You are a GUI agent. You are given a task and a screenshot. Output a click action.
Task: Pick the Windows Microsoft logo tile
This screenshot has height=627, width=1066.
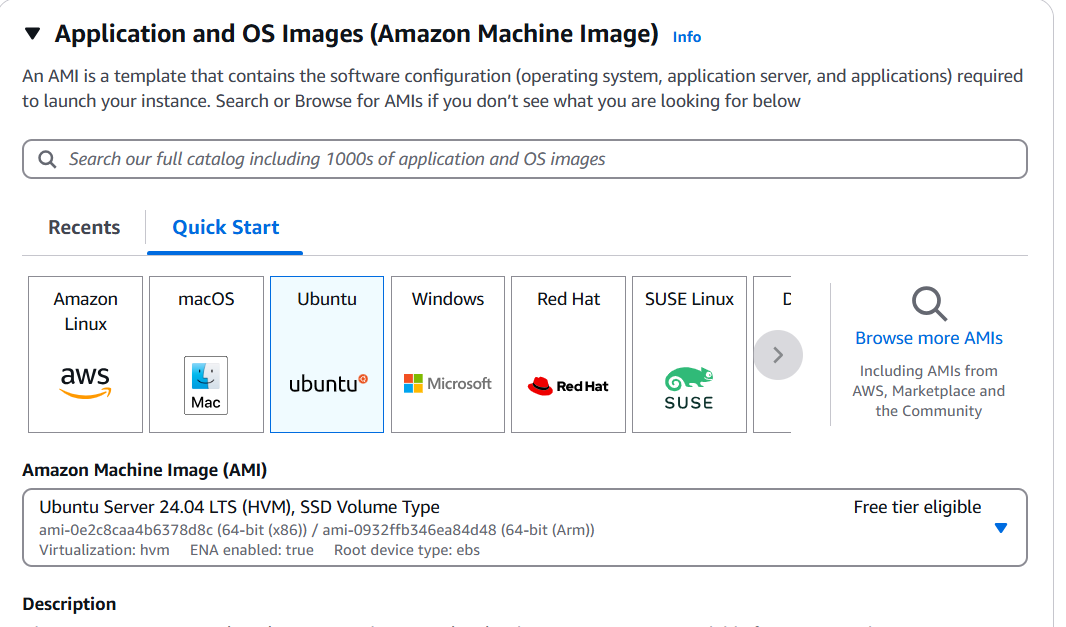coord(447,383)
